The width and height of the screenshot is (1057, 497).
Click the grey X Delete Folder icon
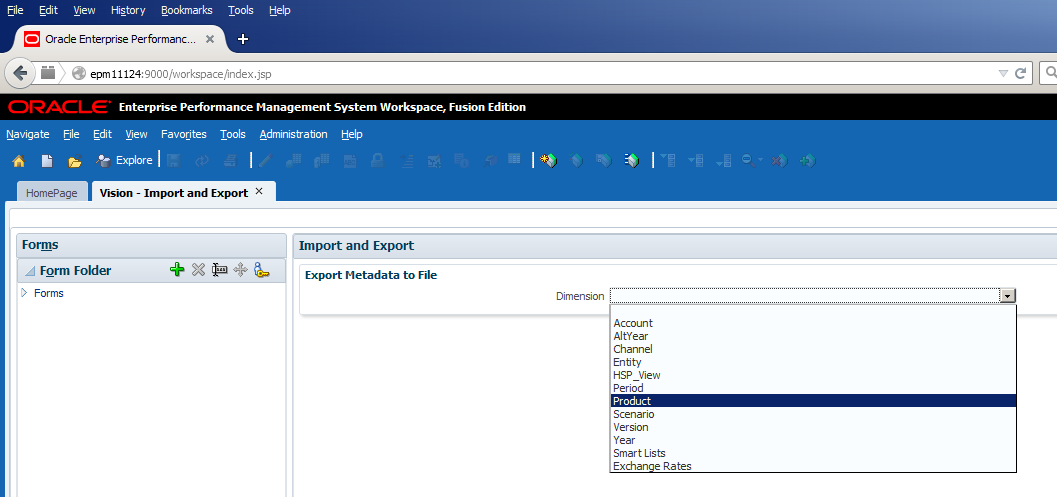tap(198, 270)
